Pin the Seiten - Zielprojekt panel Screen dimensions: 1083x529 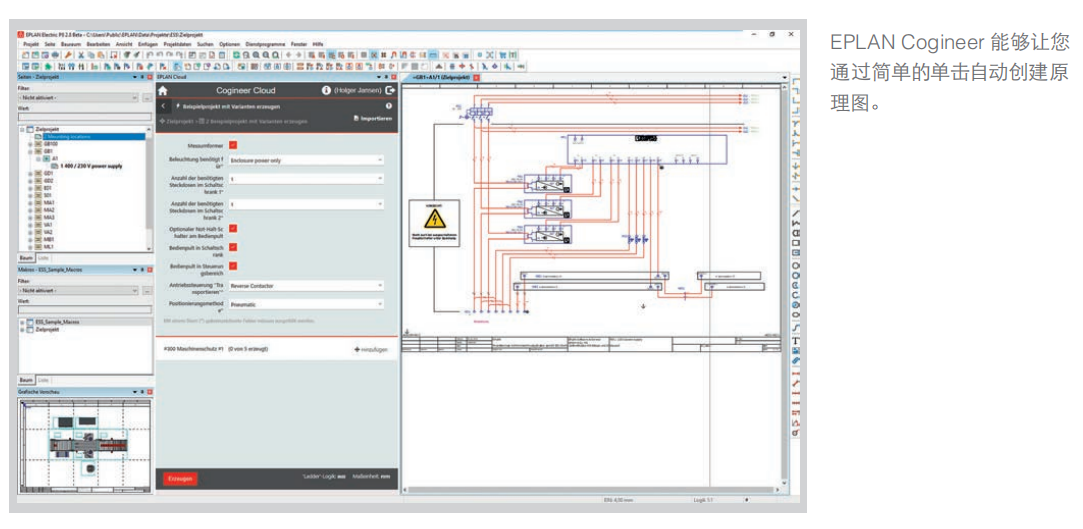tap(142, 77)
